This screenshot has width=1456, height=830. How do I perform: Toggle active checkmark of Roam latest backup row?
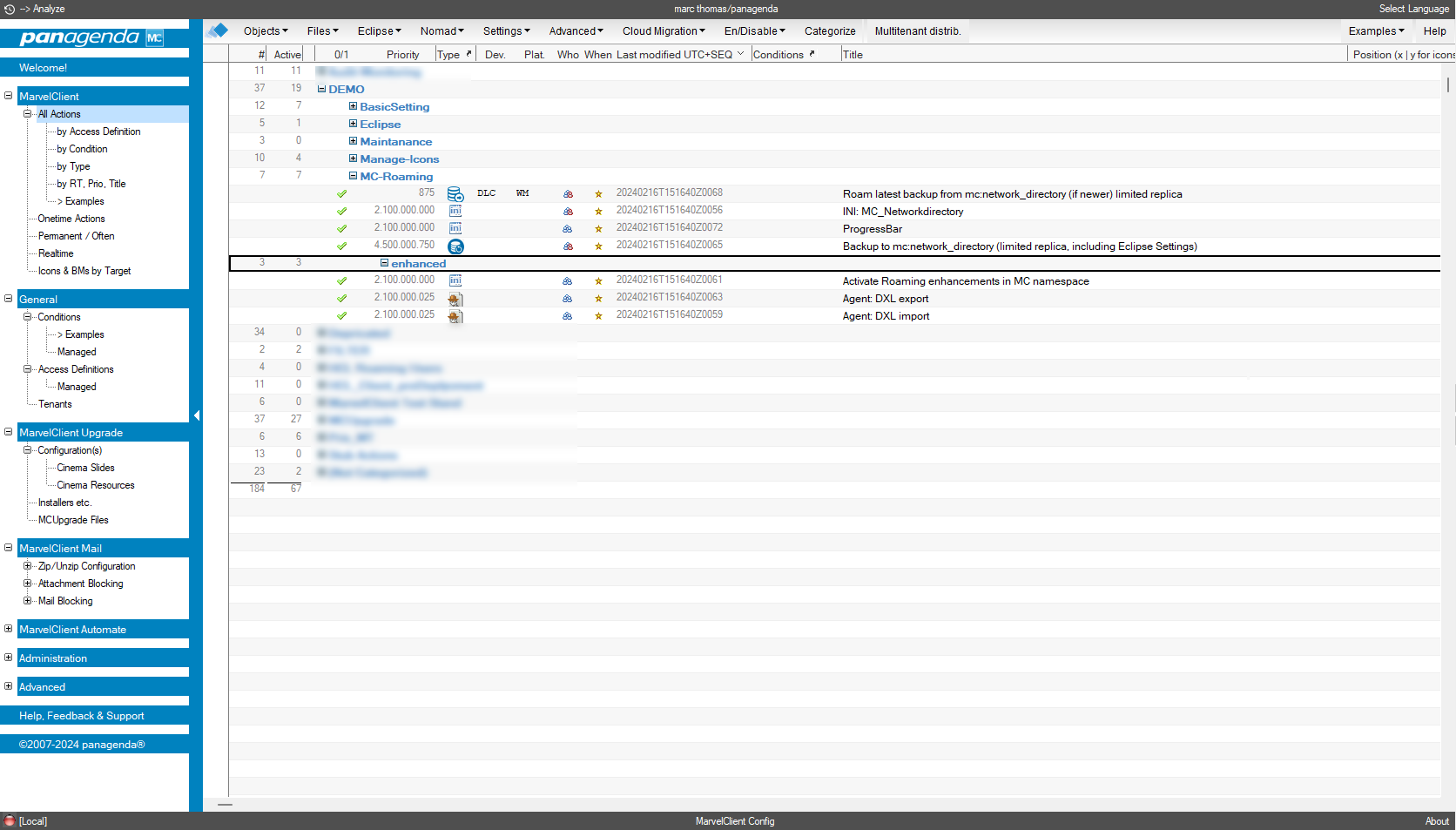341,194
